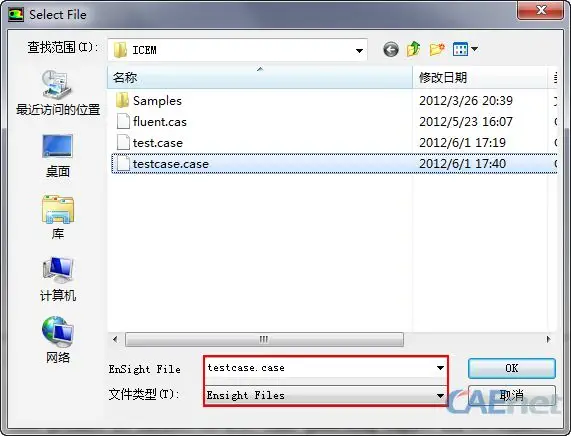Sort by the 名称 column header

click(x=260, y=77)
